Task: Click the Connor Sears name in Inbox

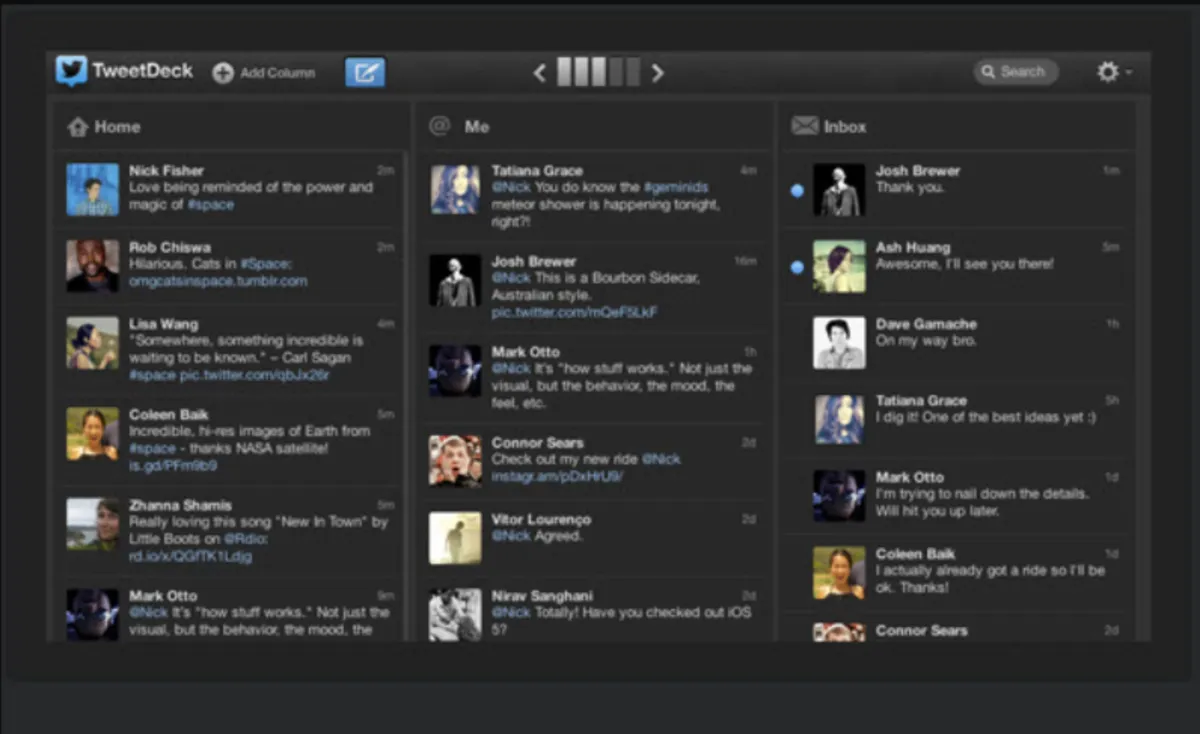Action: coord(921,631)
